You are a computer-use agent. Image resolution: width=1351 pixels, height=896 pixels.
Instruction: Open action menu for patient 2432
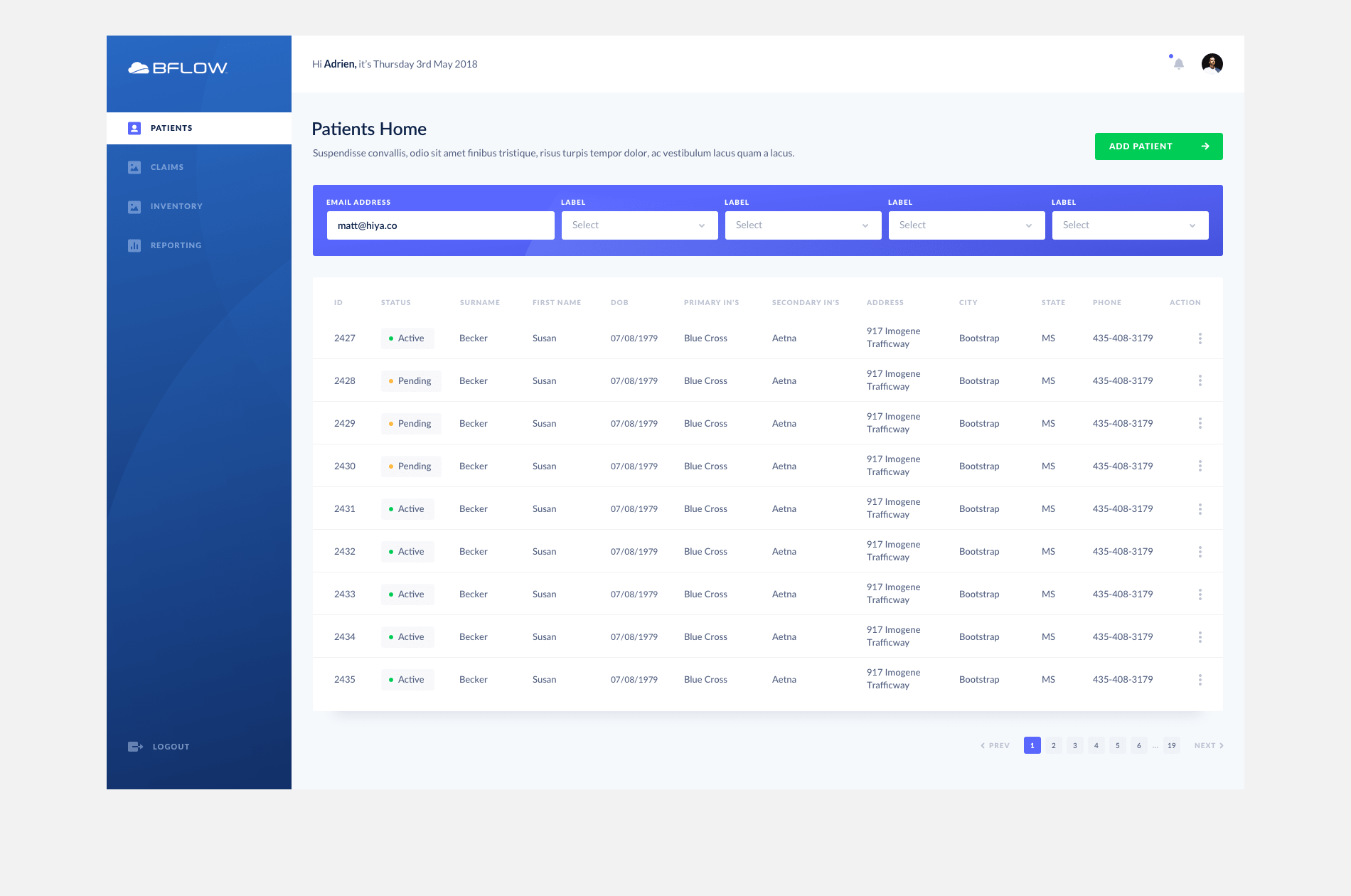click(1200, 552)
